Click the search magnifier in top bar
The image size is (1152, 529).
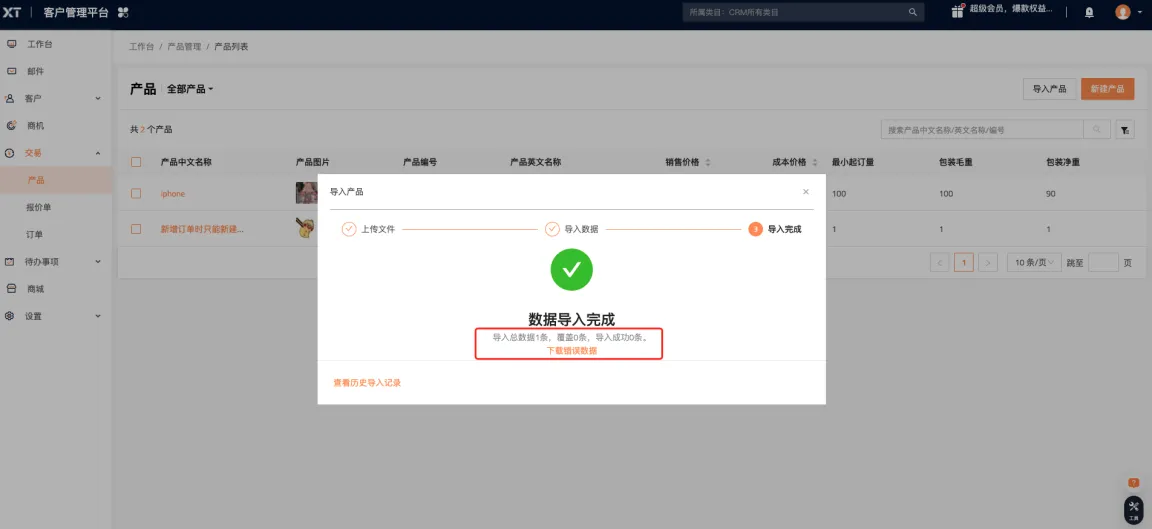click(912, 12)
